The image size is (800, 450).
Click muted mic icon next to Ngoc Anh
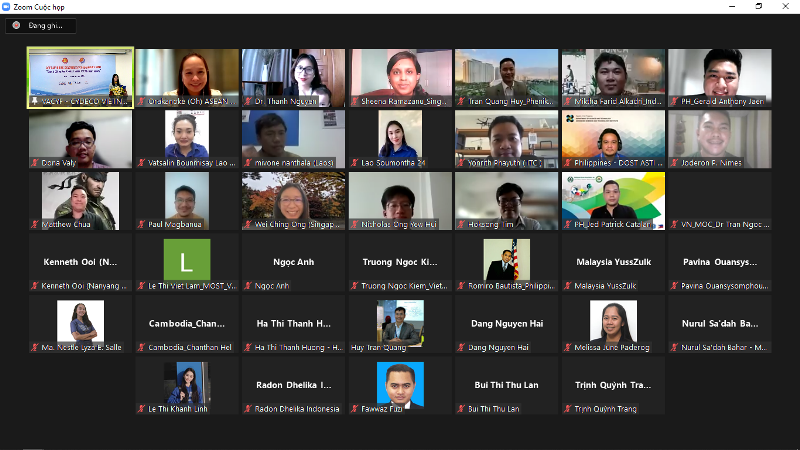[248, 286]
